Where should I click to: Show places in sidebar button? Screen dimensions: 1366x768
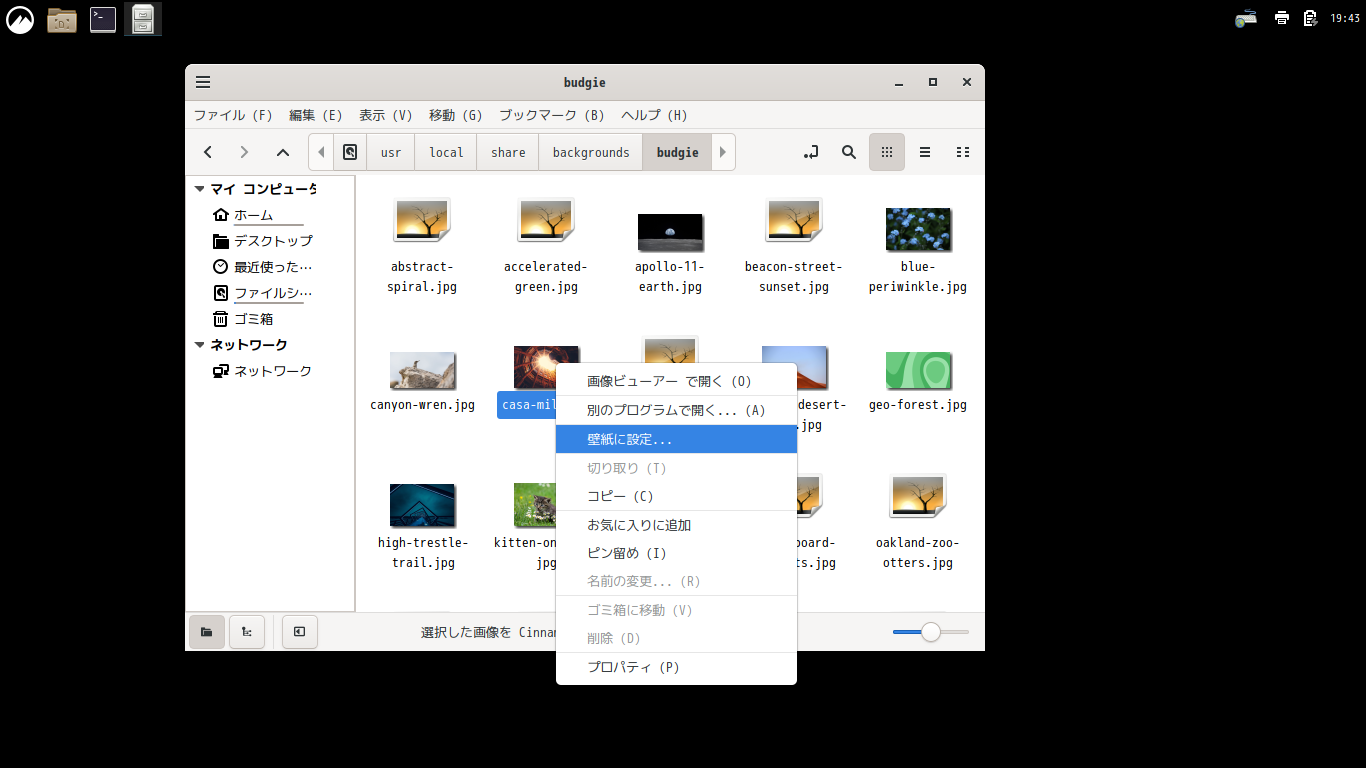207,631
